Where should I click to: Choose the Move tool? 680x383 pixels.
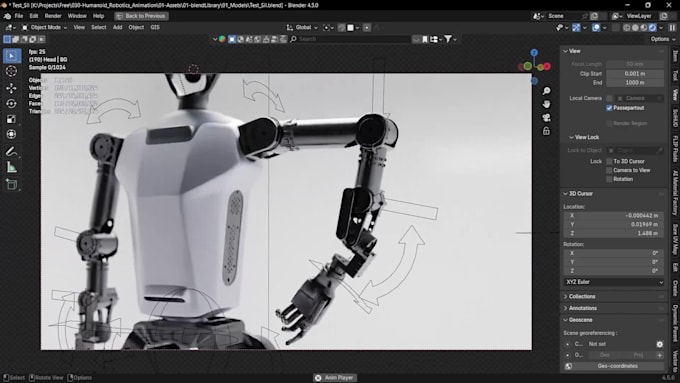12,88
